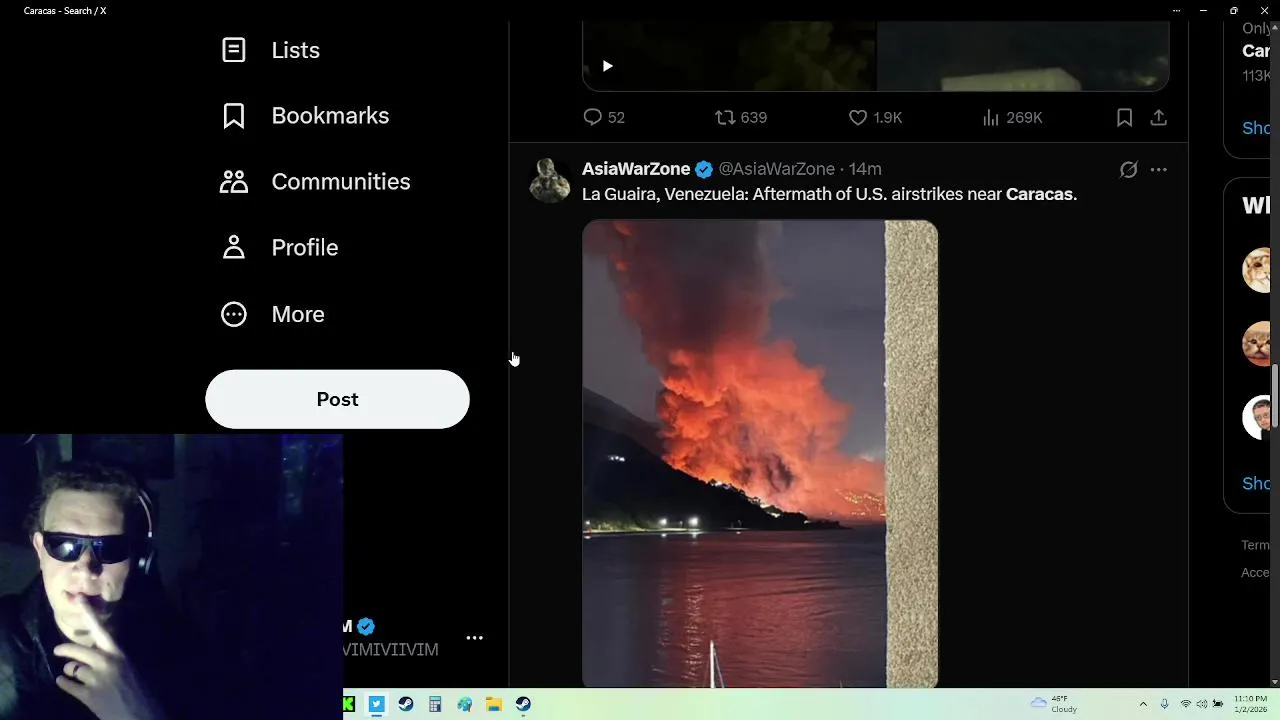The image size is (1280, 720).
Task: Click AsiaWarZone verified checkmark badge
Action: click(x=704, y=169)
